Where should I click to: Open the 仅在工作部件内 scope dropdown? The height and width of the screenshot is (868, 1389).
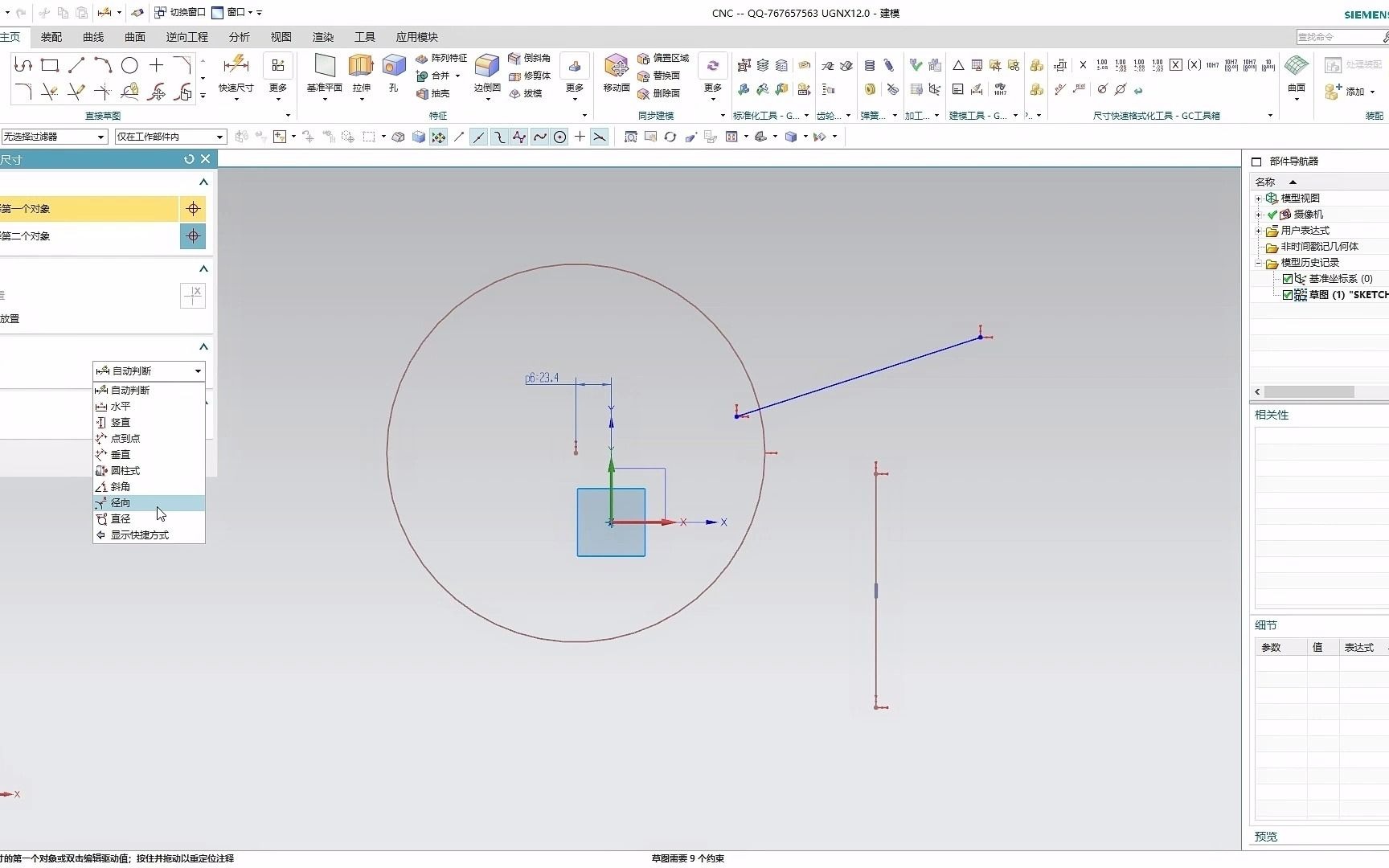[x=170, y=137]
